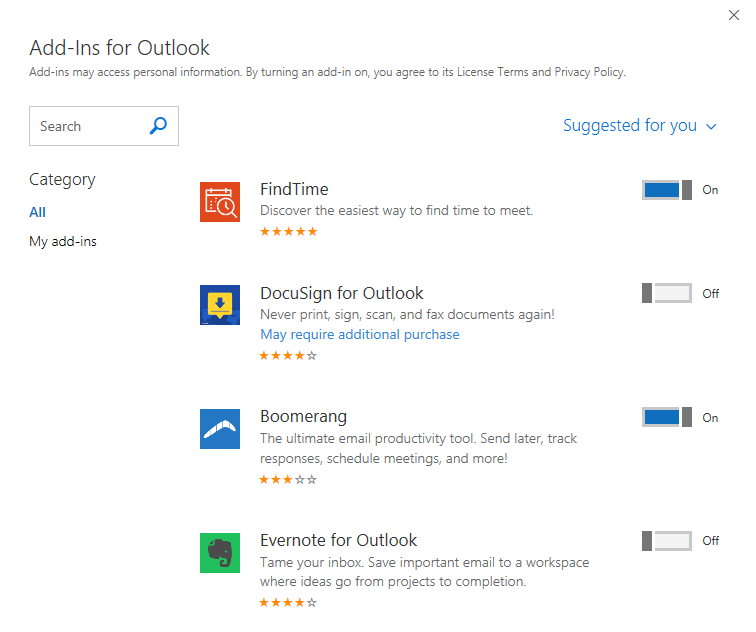Click 'Discover the easiest way to find time to meet.'
Image resolution: width=756 pixels, height=632 pixels.
396,211
